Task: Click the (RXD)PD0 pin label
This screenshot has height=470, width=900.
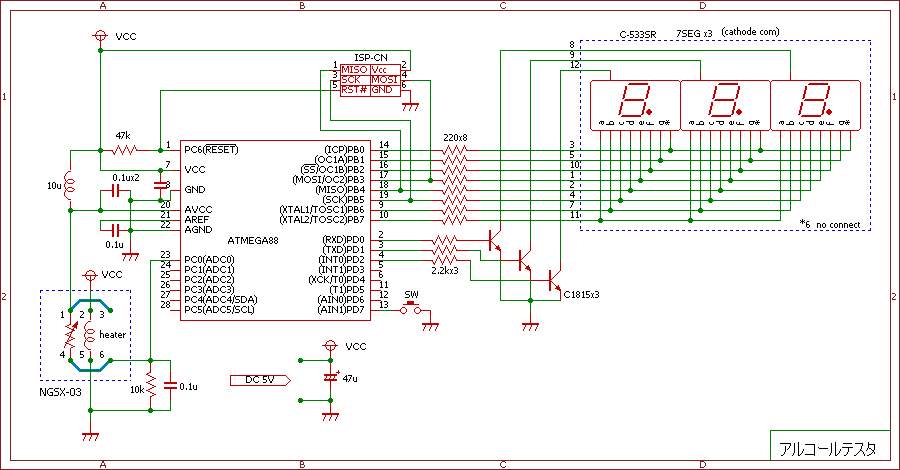Action: click(x=343, y=240)
